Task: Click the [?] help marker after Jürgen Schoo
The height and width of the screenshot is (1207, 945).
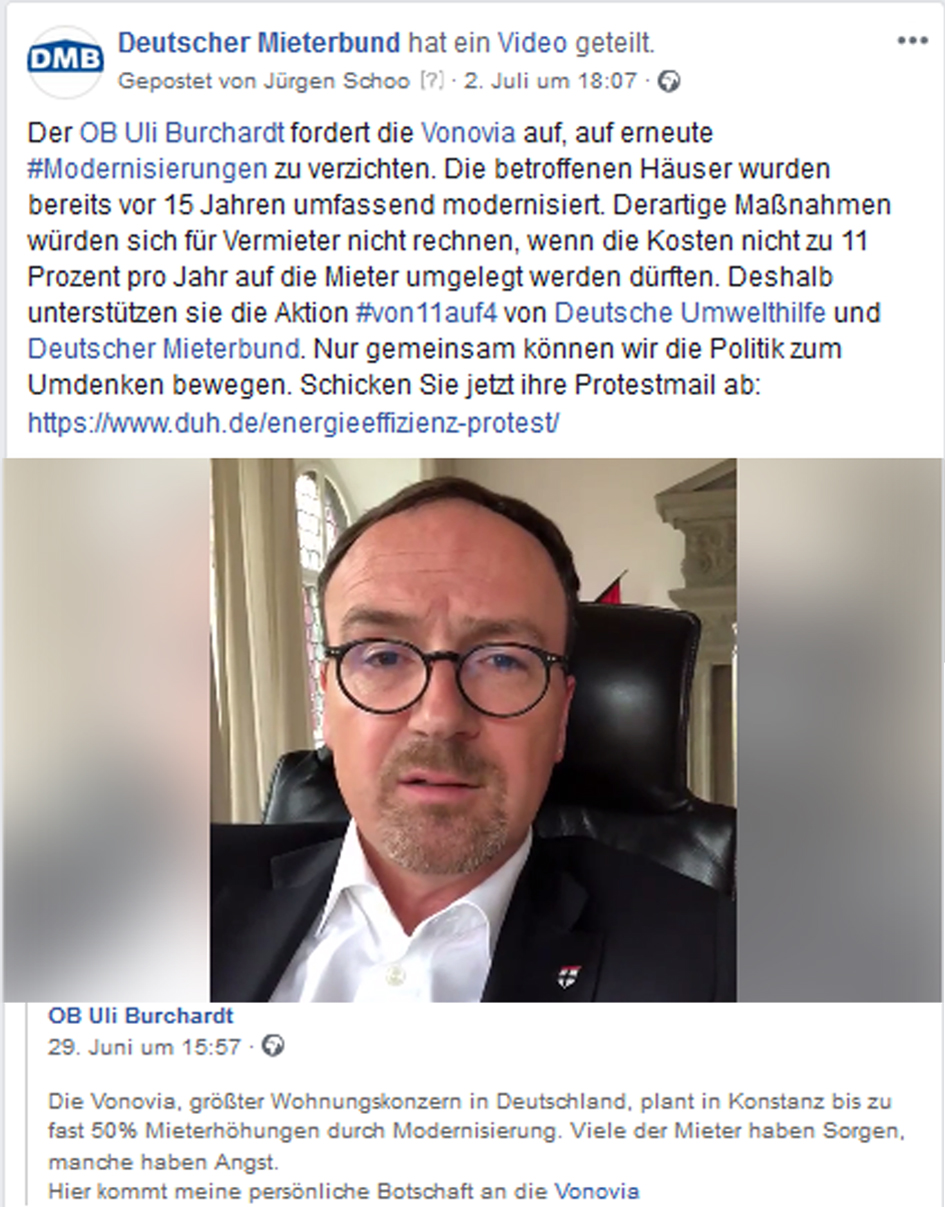Action: click(x=431, y=82)
